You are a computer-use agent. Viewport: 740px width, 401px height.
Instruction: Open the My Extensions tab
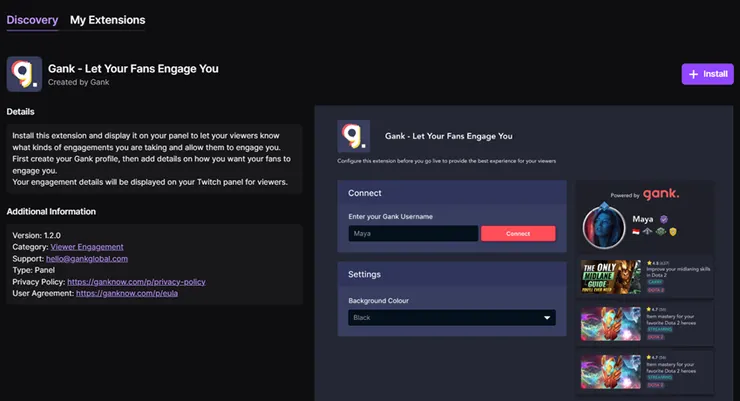pyautogui.click(x=108, y=20)
